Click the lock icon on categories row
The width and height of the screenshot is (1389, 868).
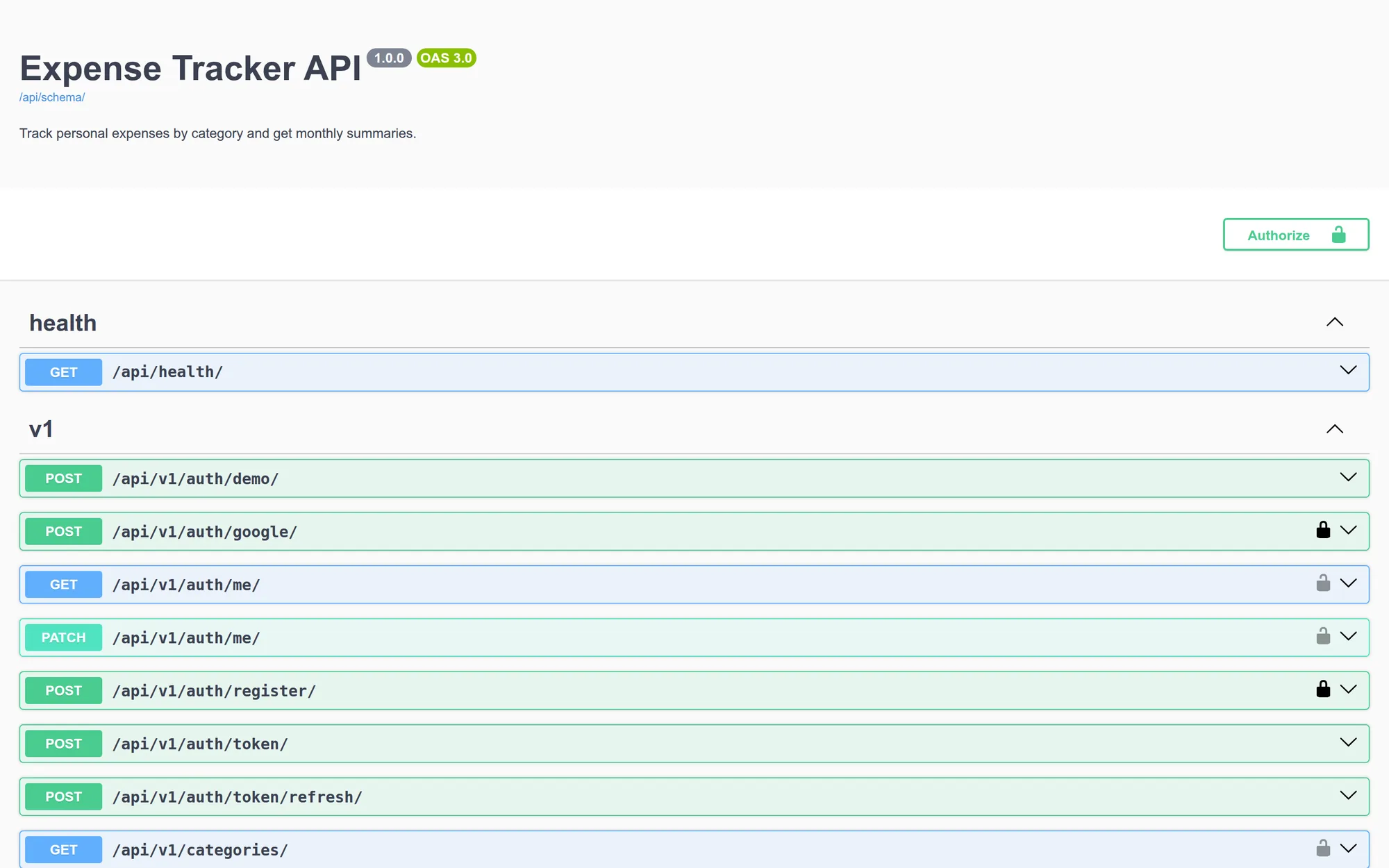(1323, 848)
